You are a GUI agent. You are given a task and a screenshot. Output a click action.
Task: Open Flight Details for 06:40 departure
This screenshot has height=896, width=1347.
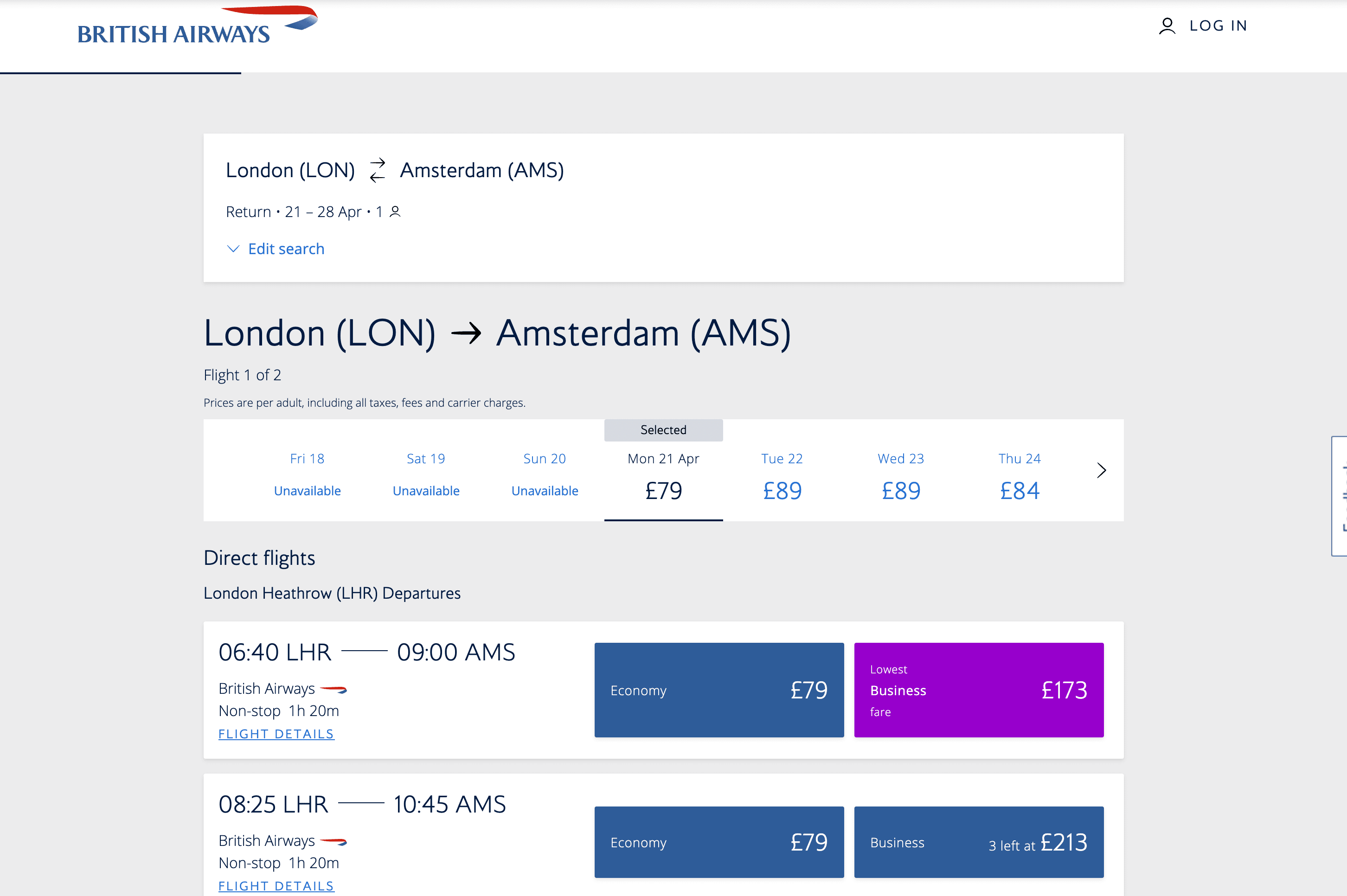point(276,734)
